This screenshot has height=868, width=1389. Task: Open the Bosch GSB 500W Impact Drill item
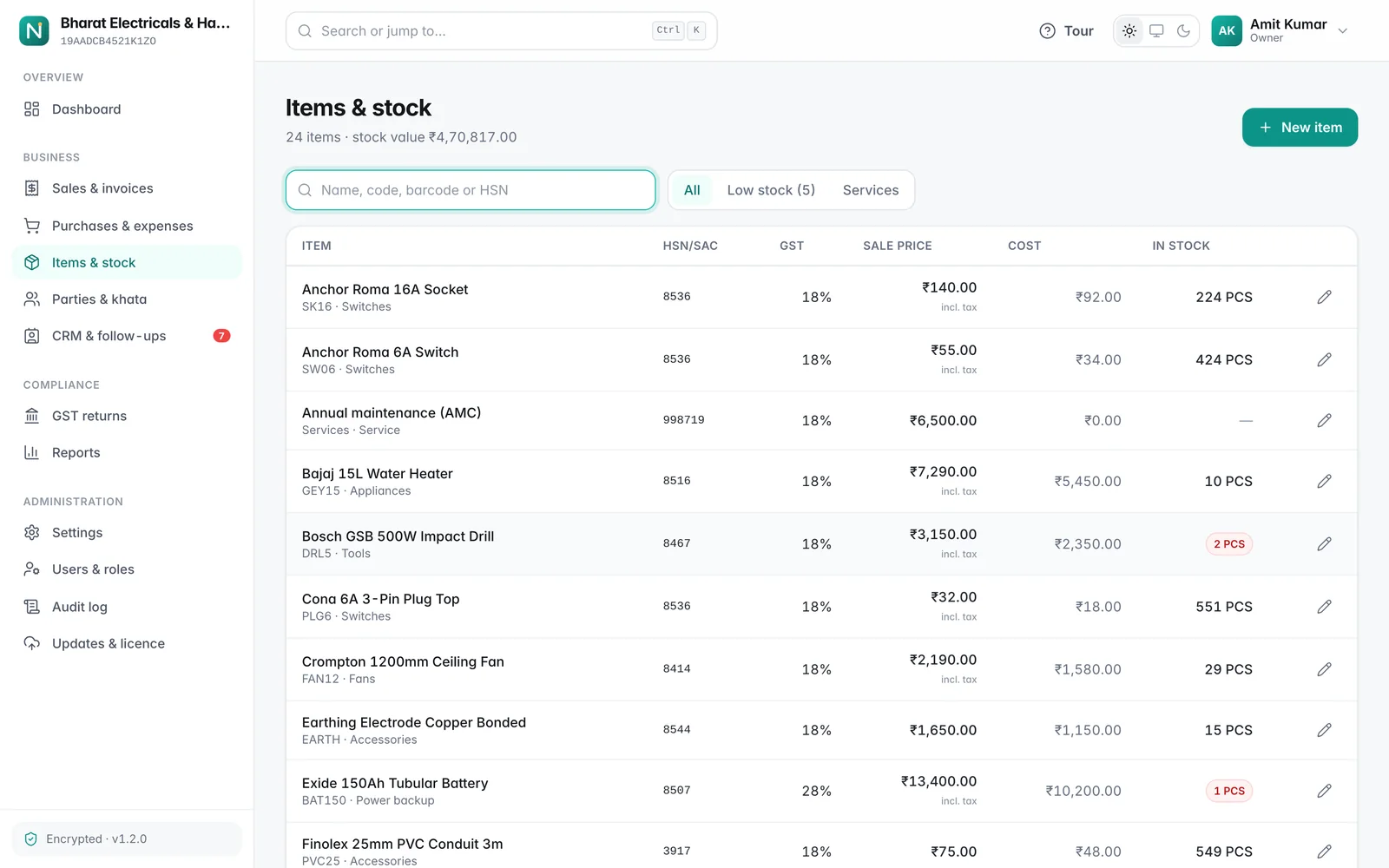point(398,536)
